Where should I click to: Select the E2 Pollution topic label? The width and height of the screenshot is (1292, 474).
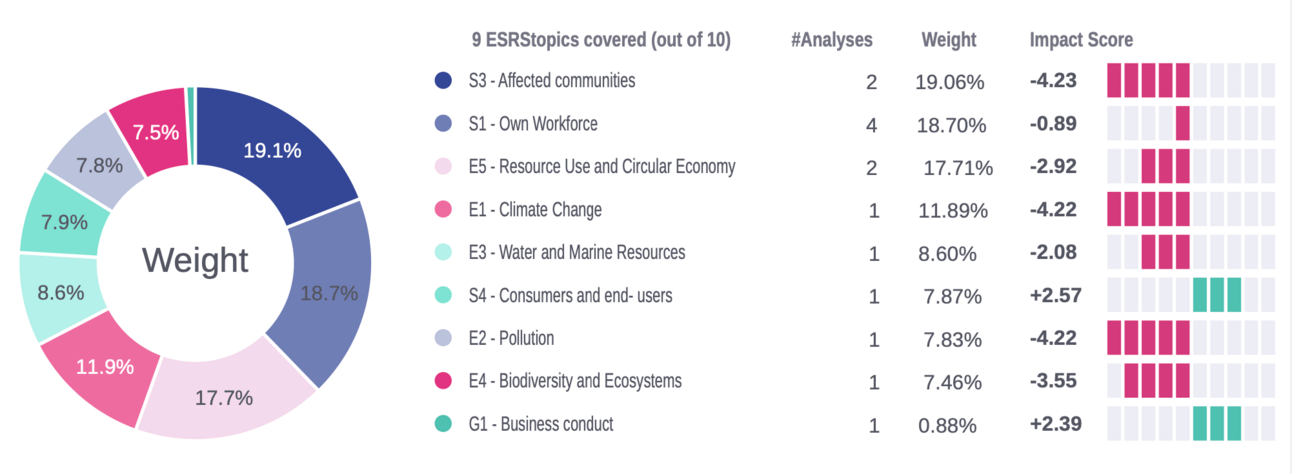511,338
